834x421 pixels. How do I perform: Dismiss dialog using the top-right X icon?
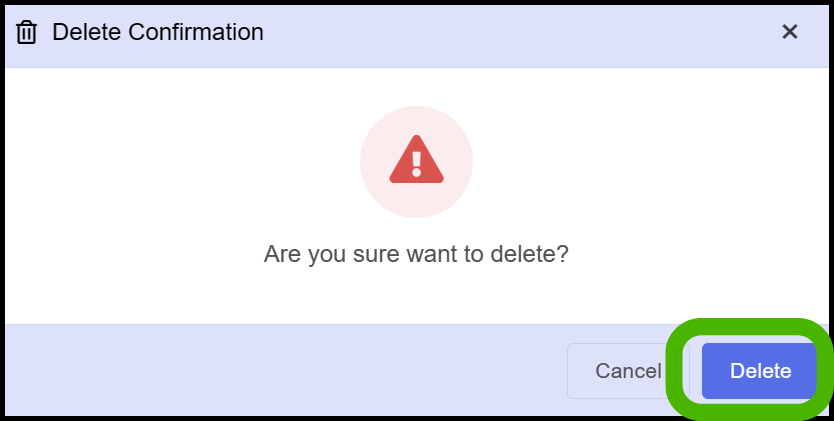790,32
